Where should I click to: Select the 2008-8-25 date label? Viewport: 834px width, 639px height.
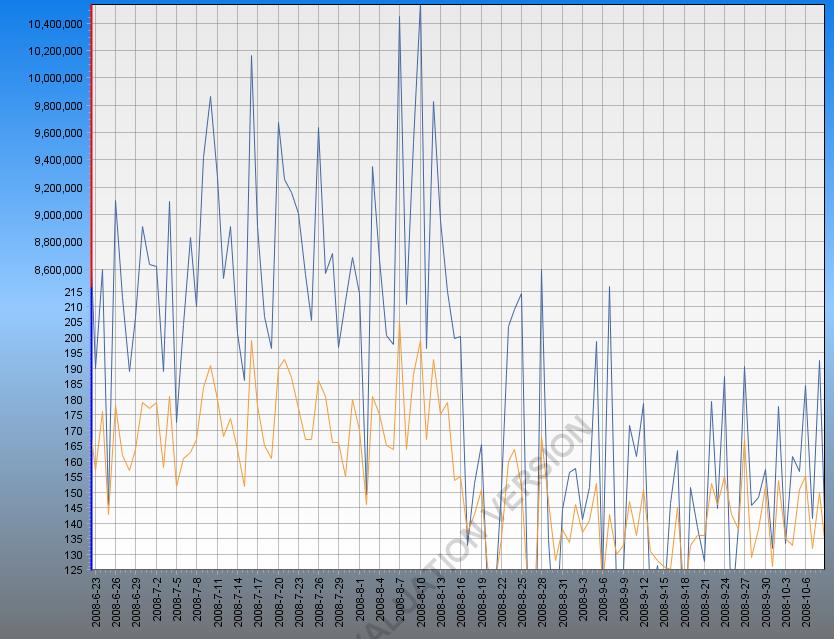pos(522,600)
